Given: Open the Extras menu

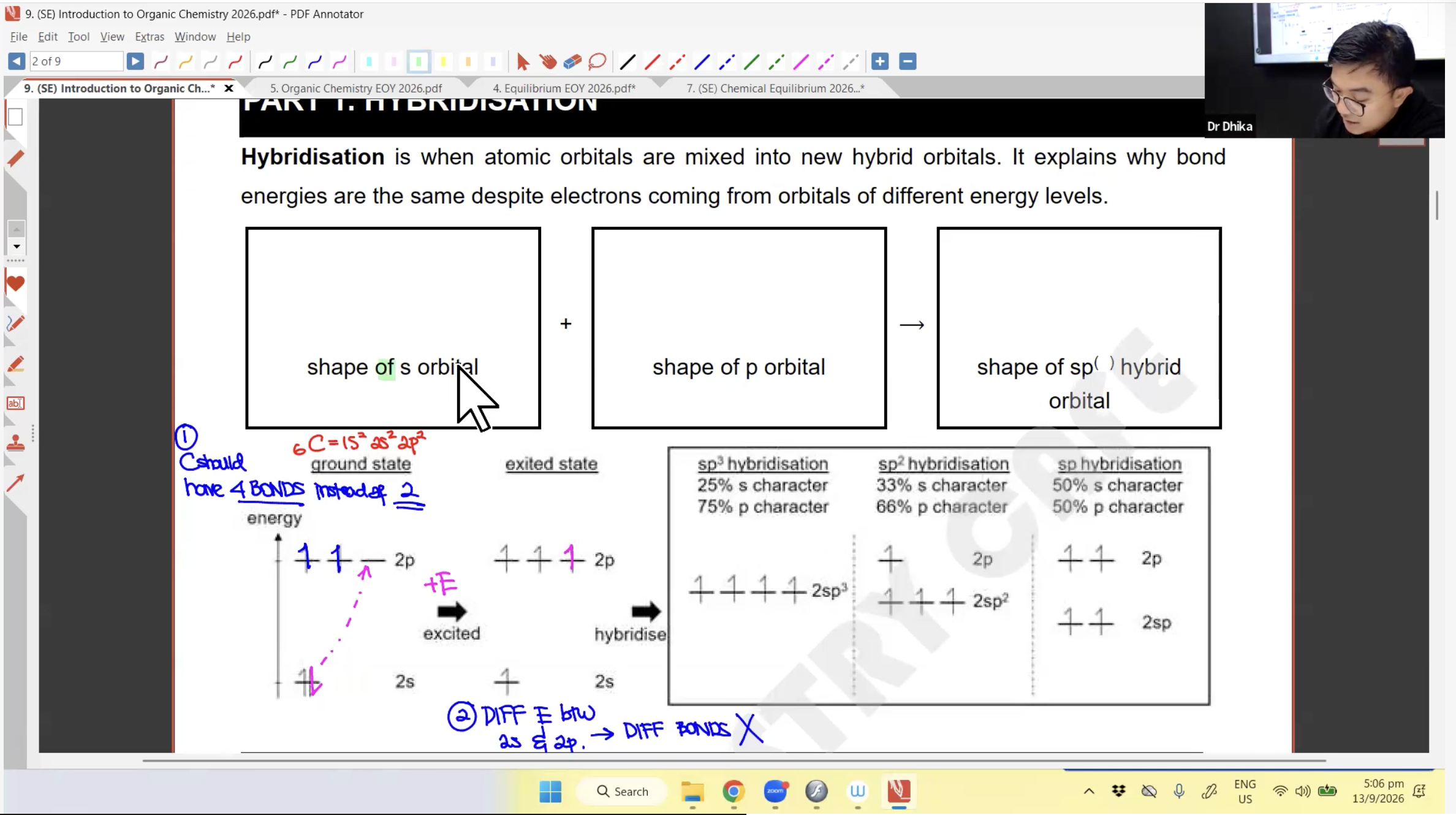Looking at the screenshot, I should 150,37.
